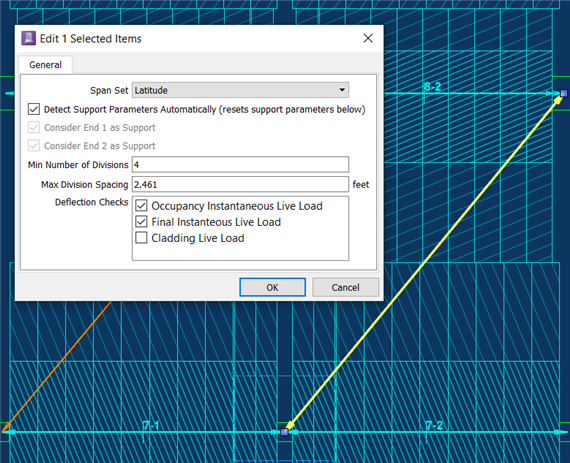
Task: Confirm with the OK button
Action: [x=272, y=287]
